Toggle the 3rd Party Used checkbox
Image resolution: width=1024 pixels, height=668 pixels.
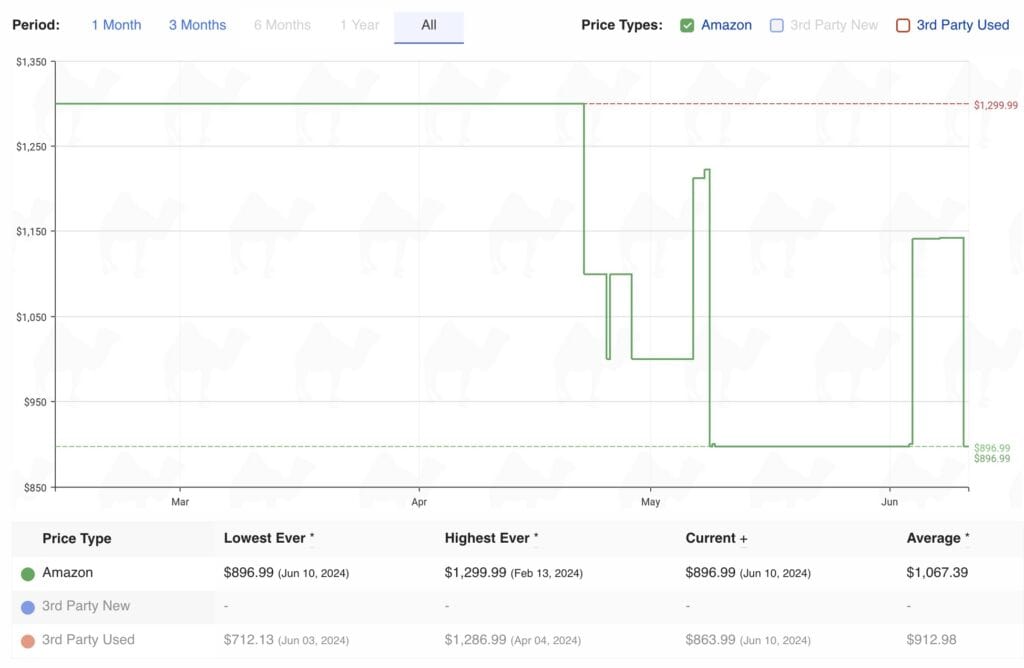903,26
